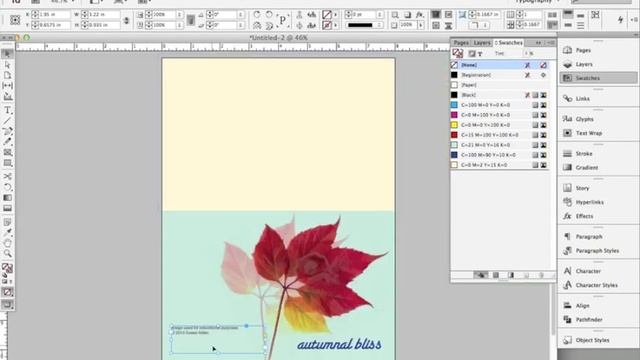Click the Apply None button in toolbox
Screen dimensions: 640x360
coord(7,292)
